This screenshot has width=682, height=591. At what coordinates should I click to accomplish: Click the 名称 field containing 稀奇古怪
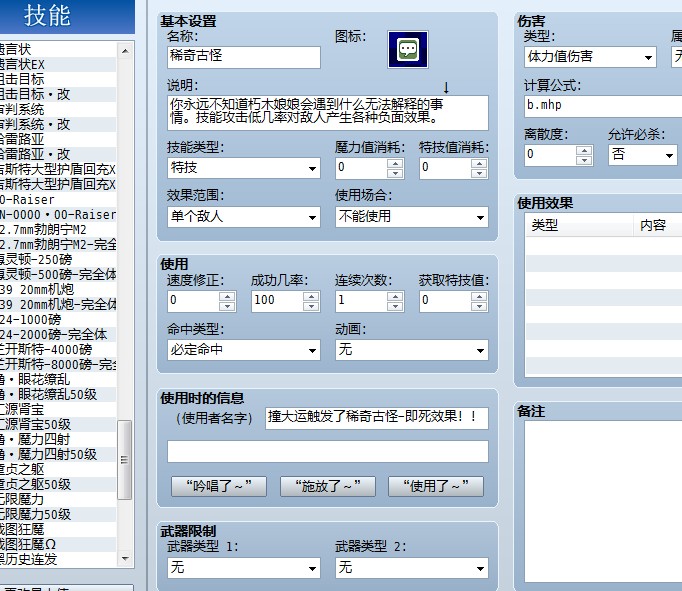[x=244, y=57]
